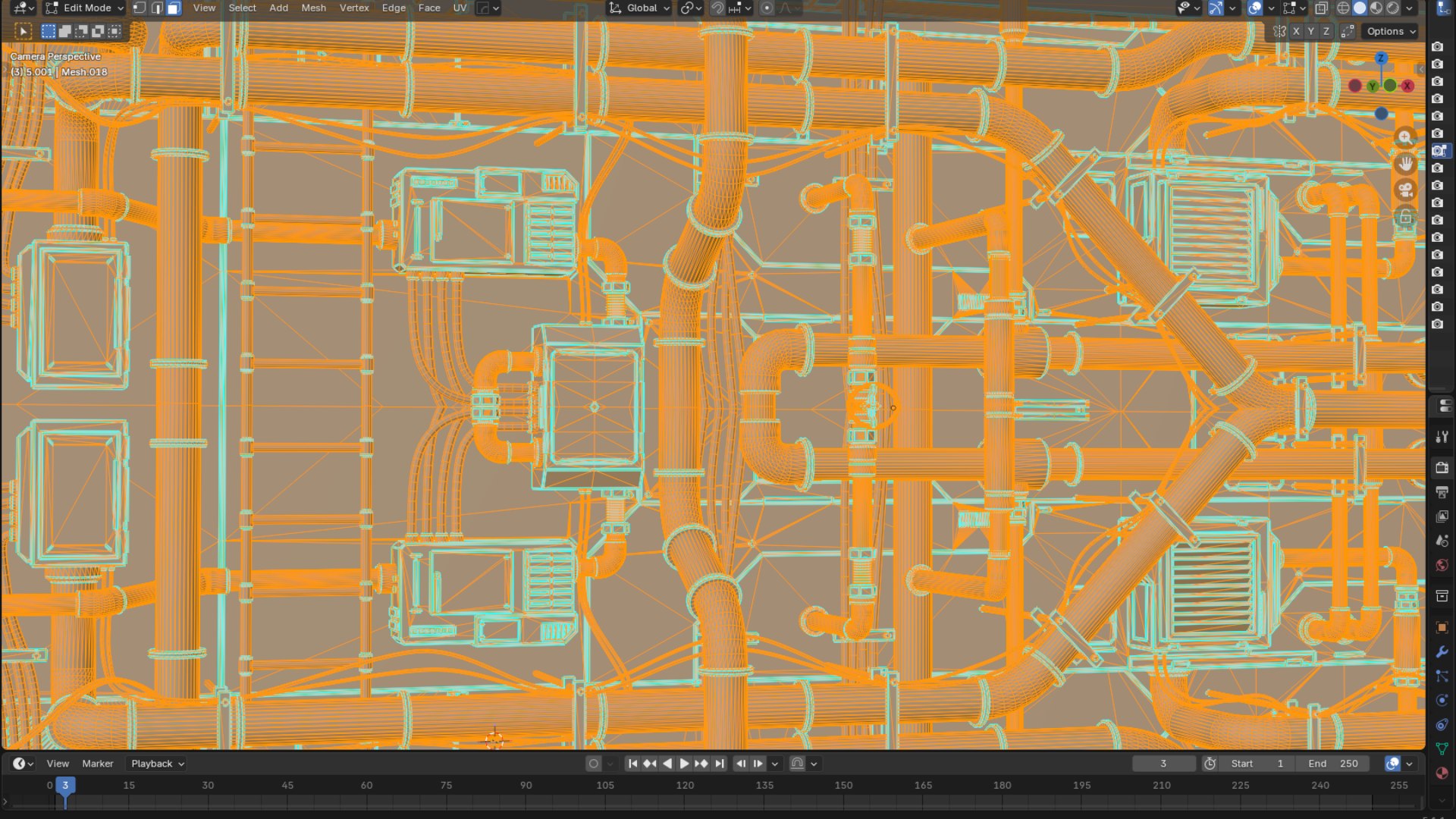The height and width of the screenshot is (819, 1456).
Task: Click the pan hand viewport gizmo
Action: (1405, 164)
